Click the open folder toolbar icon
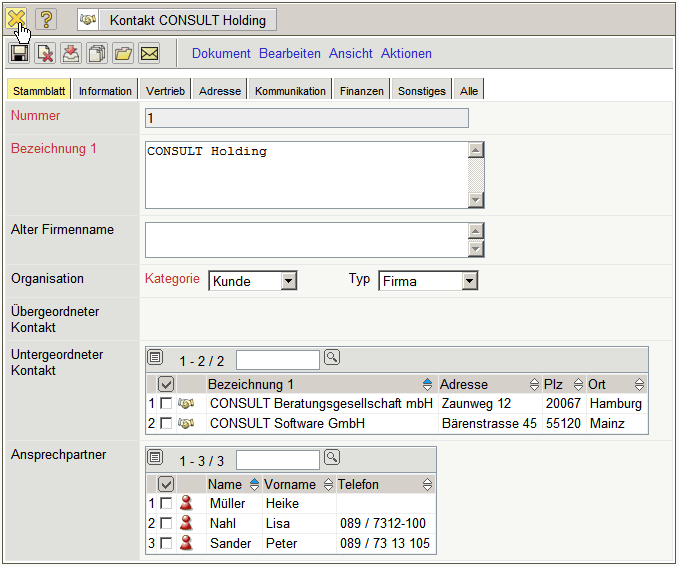679x567 pixels. pyautogui.click(x=123, y=53)
